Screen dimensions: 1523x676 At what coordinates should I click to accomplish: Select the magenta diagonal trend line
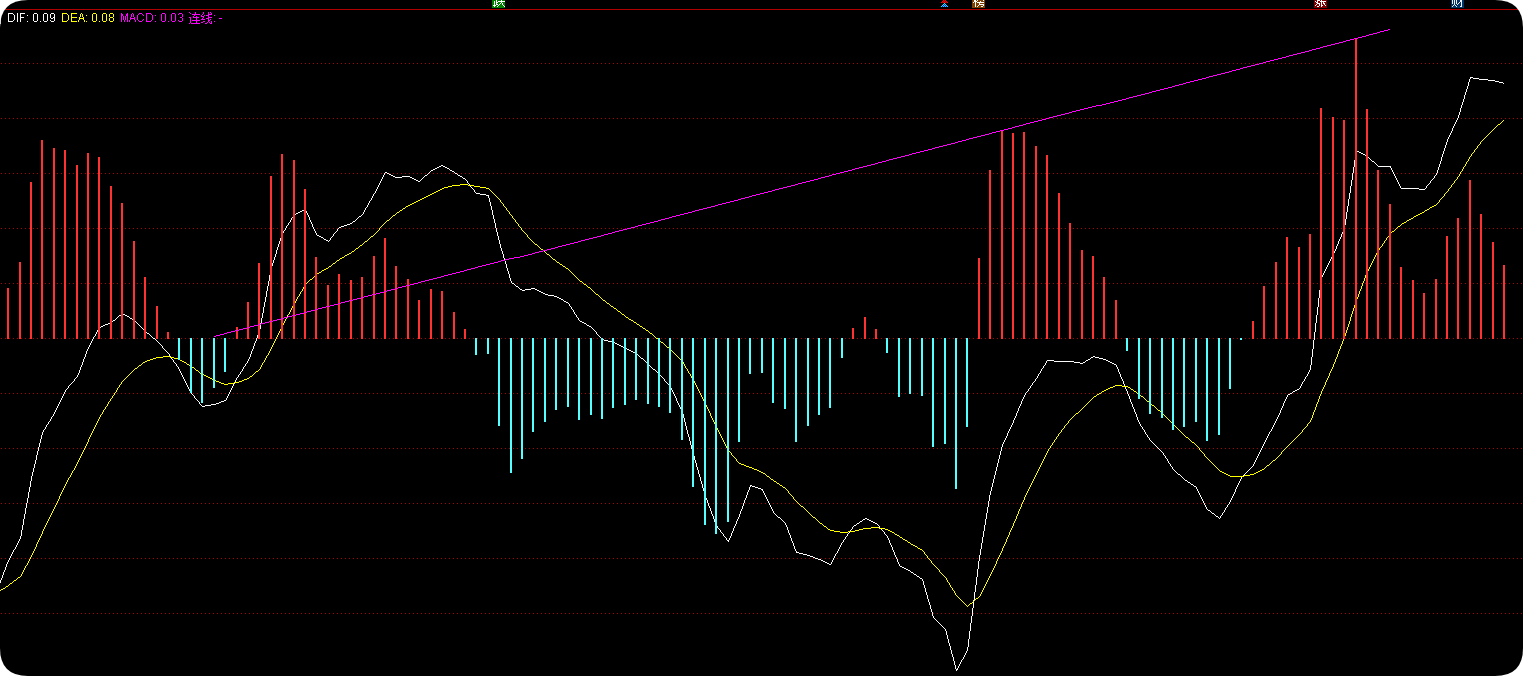802,184
